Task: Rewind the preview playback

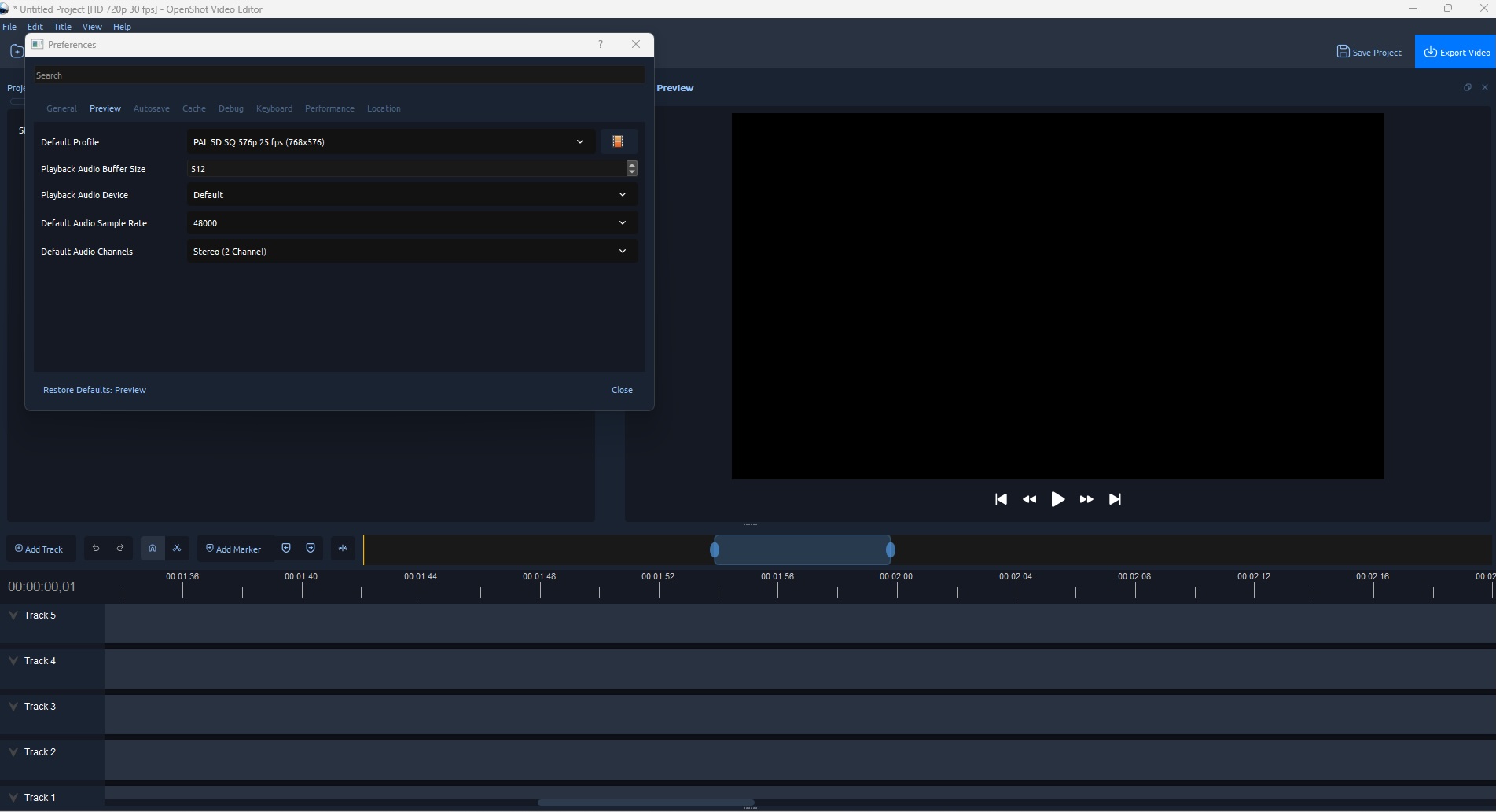Action: pos(1029,499)
